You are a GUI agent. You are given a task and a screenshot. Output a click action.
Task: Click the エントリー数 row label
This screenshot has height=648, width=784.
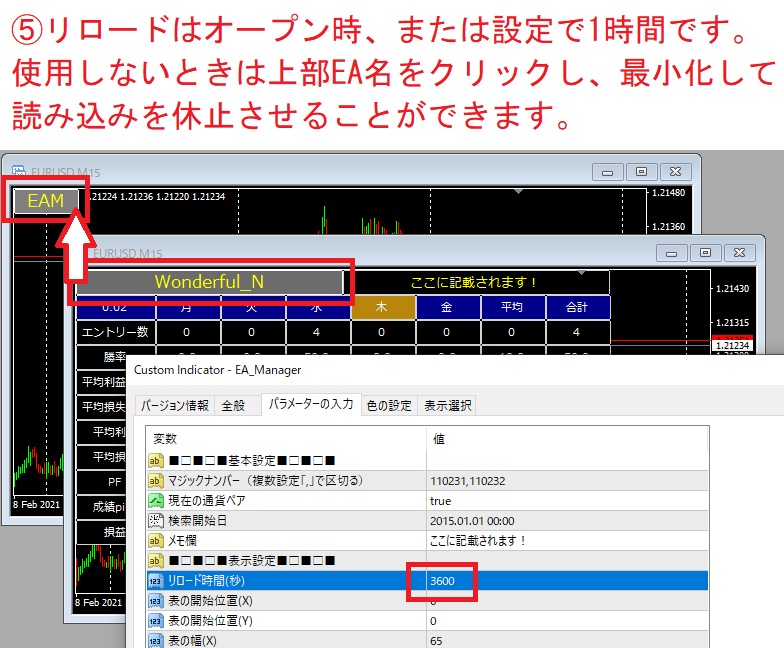116,332
